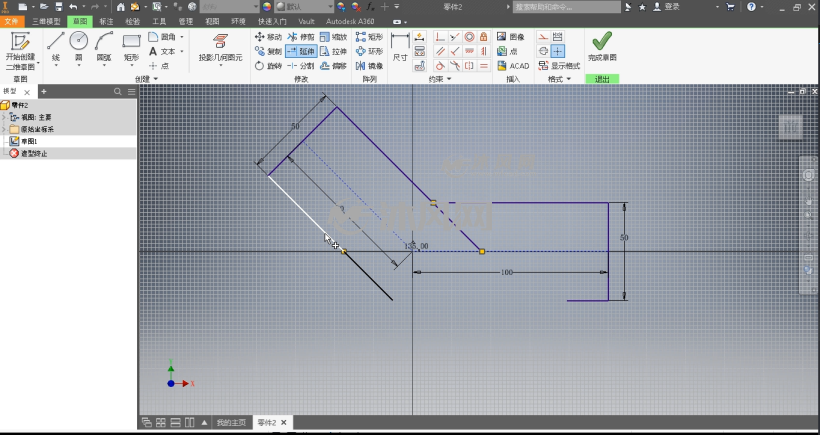Apply the Fix (lock) constraint icon

(484, 37)
